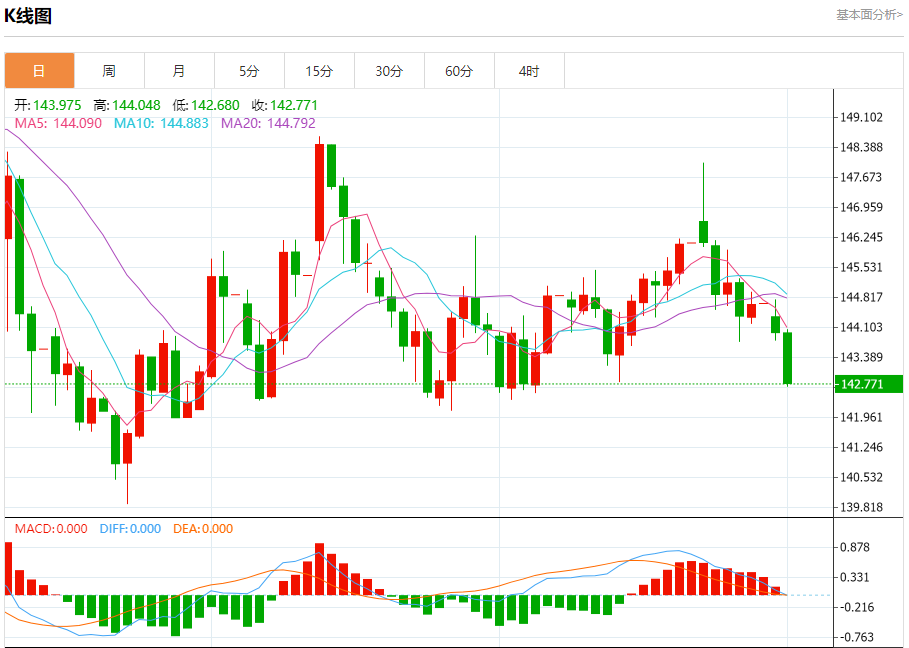Click the 146.959 price axis label

861,207
